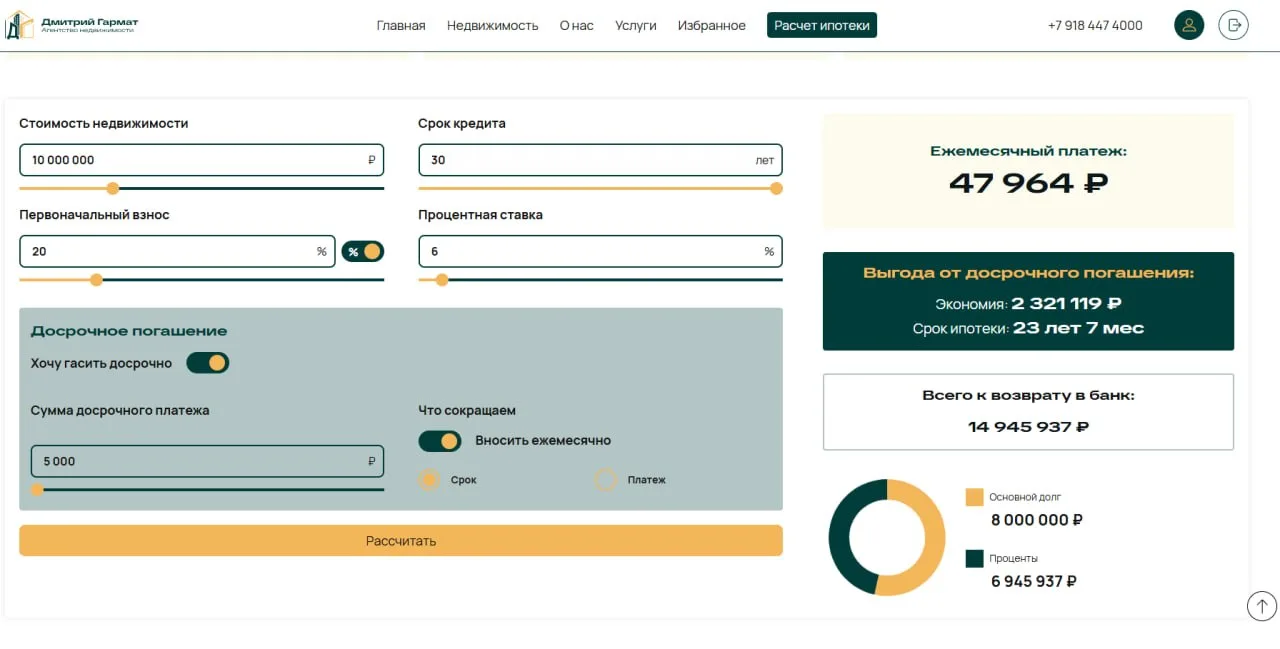Open the Избранное page
Image resolution: width=1280 pixels, height=649 pixels.
tap(712, 26)
